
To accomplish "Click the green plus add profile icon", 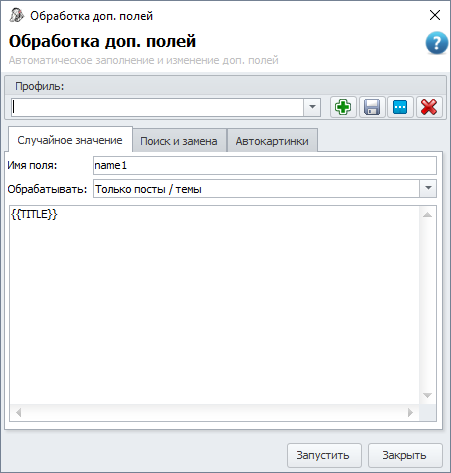I will click(x=343, y=107).
